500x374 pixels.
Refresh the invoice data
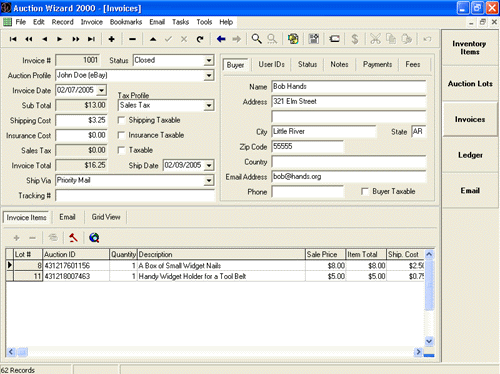point(200,39)
